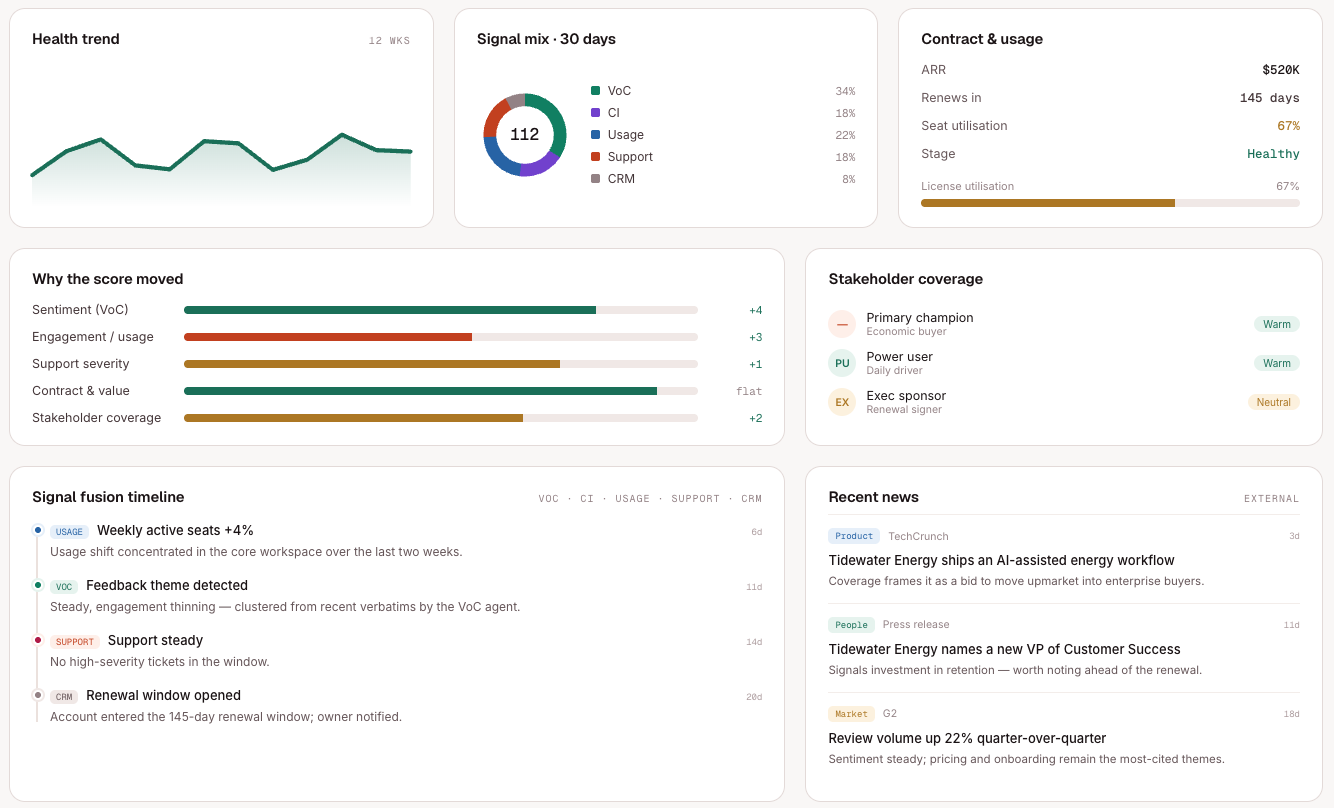Select the CRM tag on Renewal window opened

(x=64, y=697)
